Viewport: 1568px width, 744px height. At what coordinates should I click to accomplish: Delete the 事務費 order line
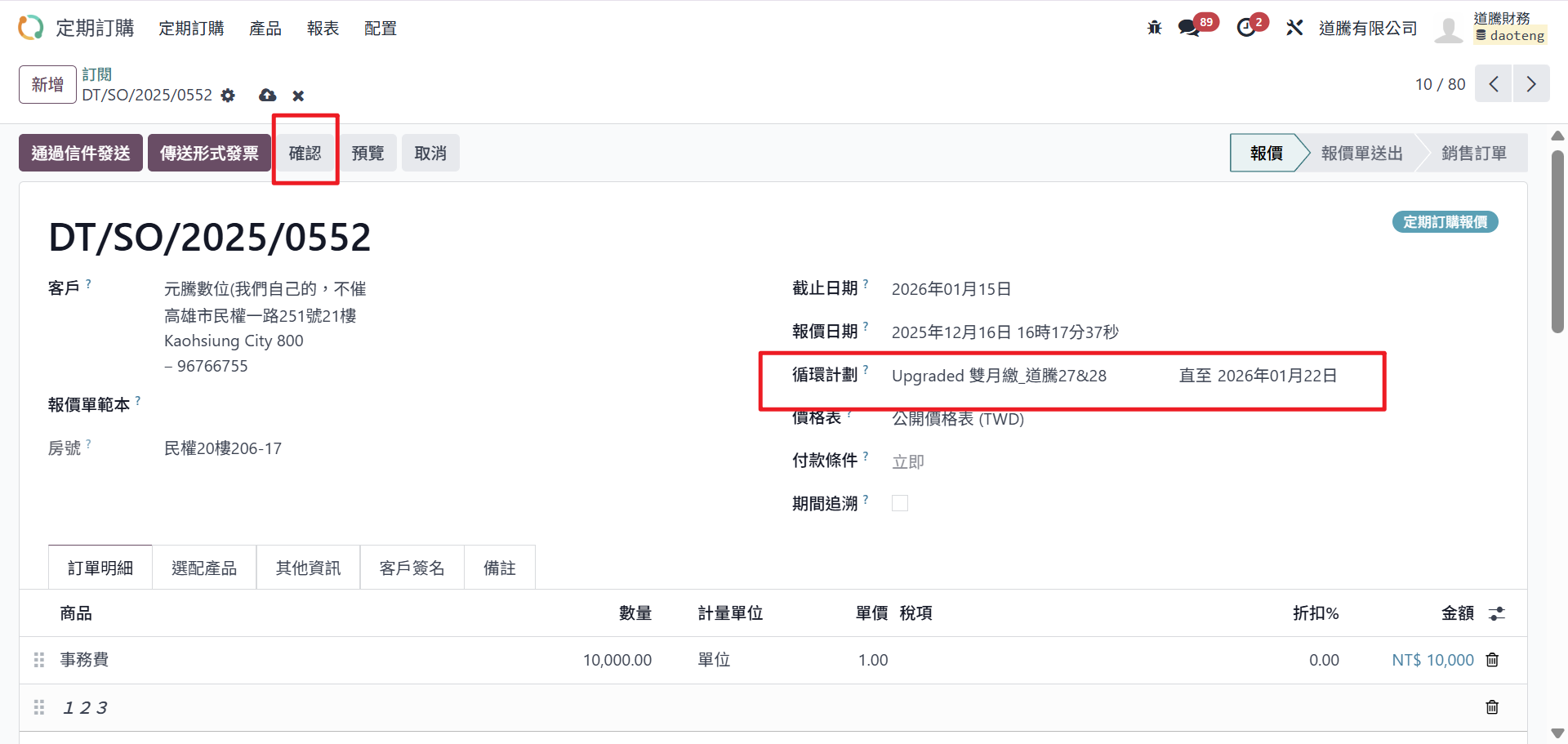coord(1492,660)
